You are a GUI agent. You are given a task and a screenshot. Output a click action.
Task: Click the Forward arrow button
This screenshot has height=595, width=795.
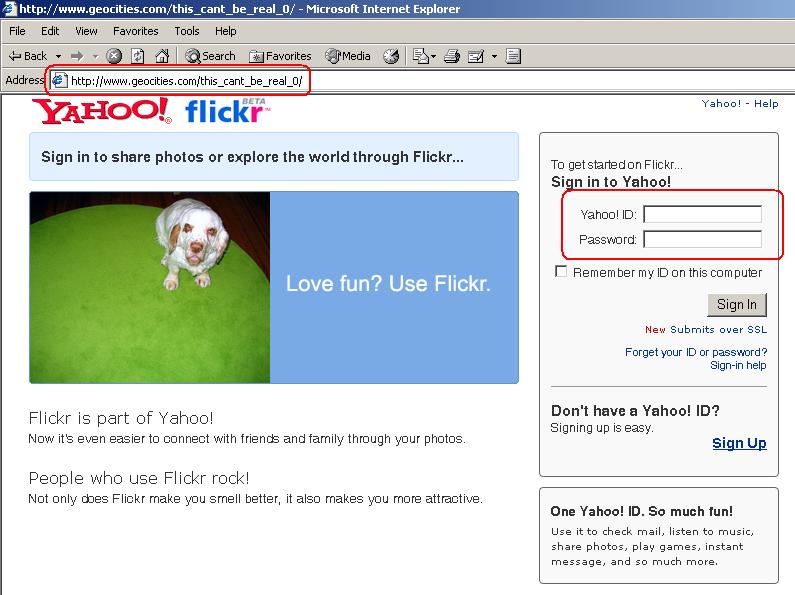pyautogui.click(x=77, y=56)
